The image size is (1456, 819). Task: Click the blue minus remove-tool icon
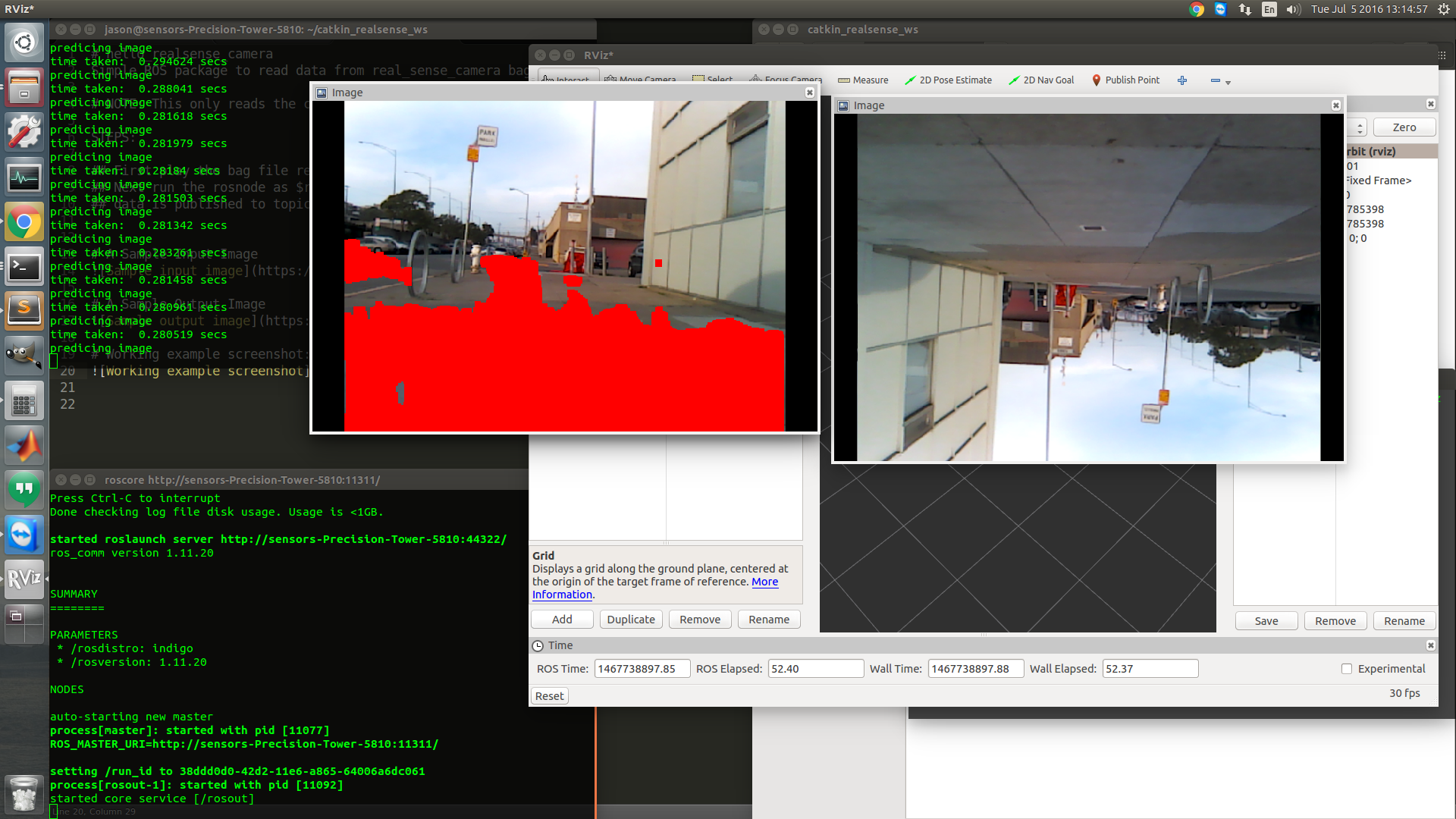[1216, 80]
